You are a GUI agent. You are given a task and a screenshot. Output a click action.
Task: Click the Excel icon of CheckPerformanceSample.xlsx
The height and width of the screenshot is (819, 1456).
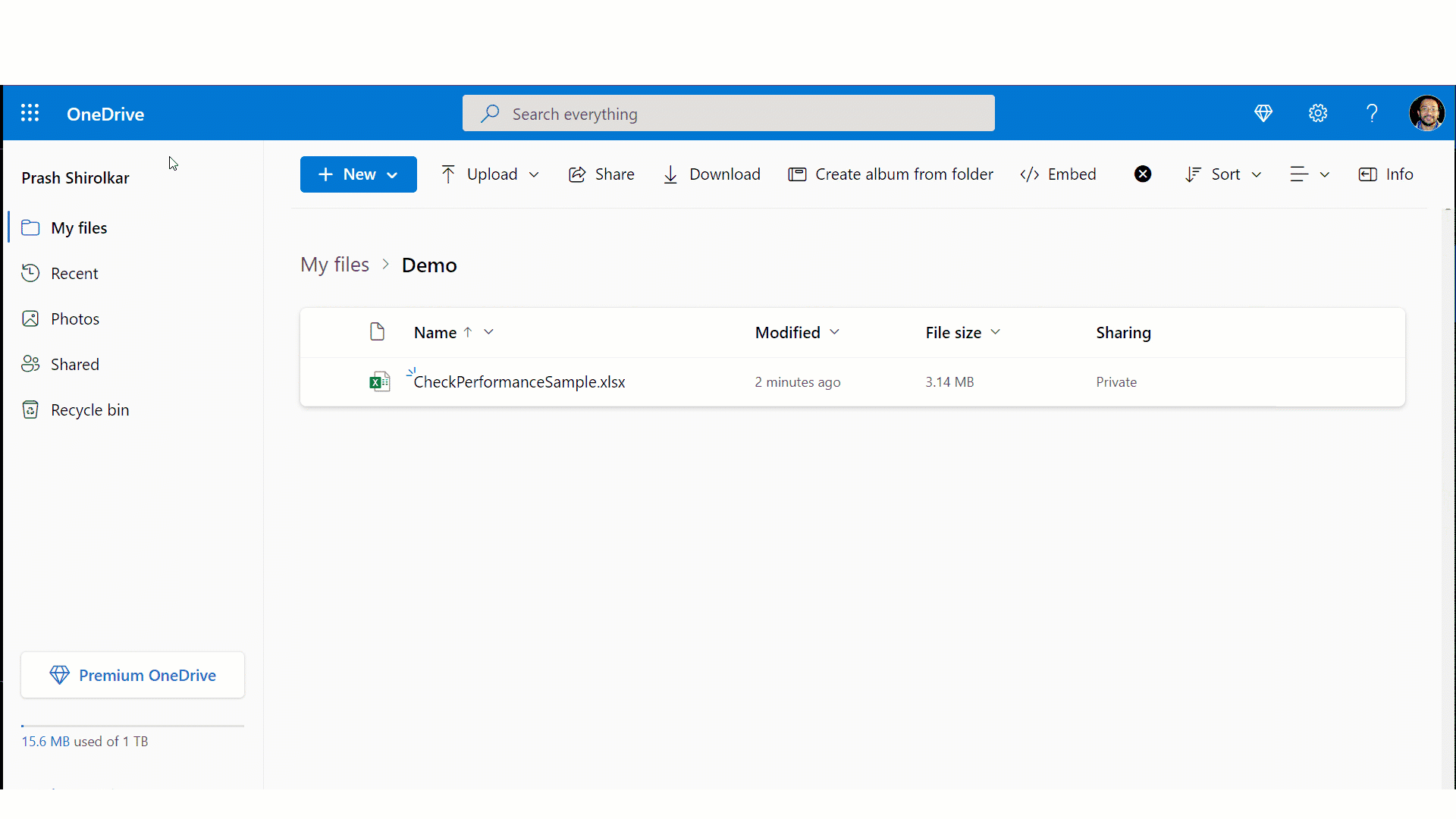(x=379, y=381)
